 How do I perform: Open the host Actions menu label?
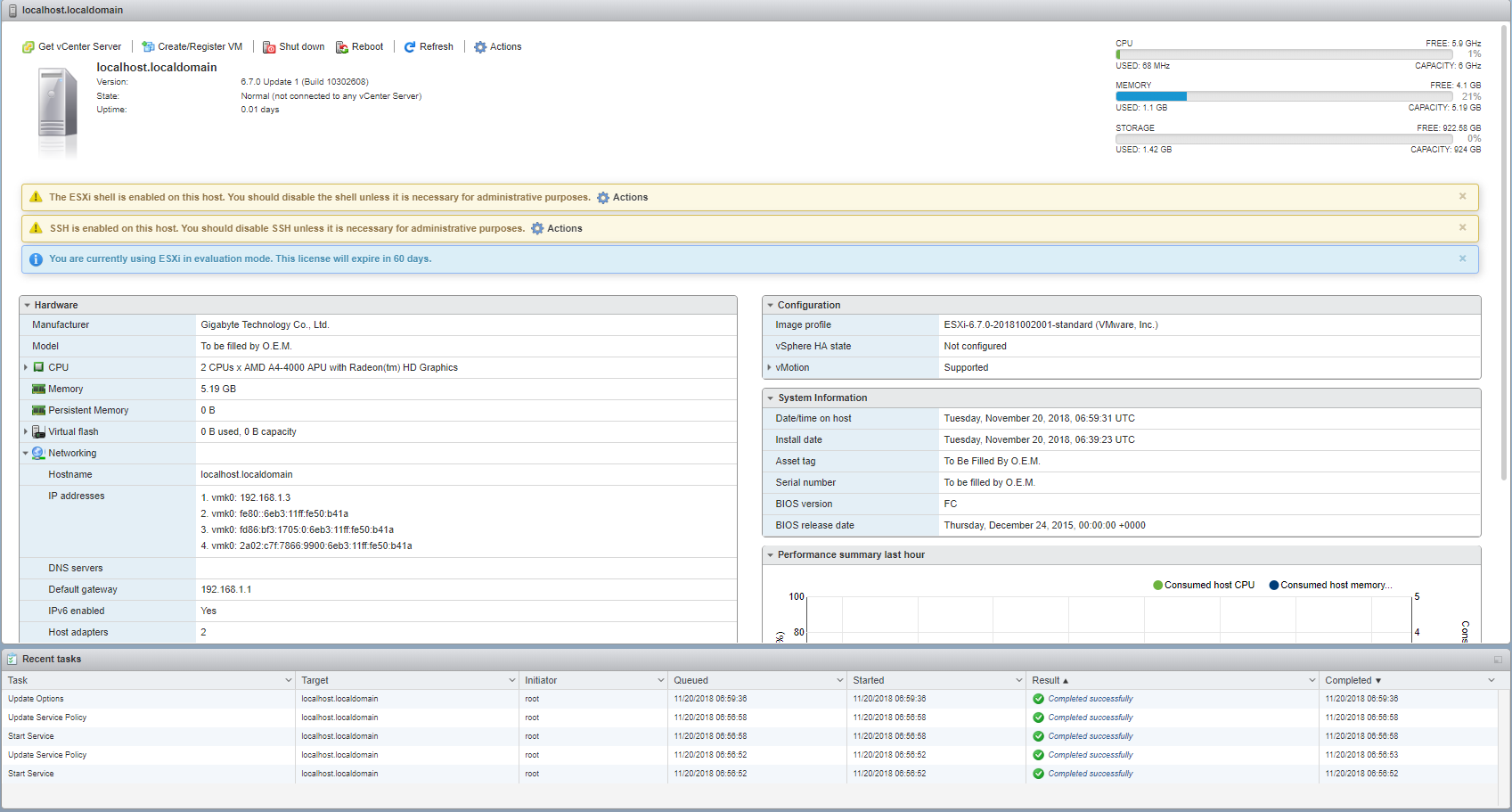click(506, 47)
